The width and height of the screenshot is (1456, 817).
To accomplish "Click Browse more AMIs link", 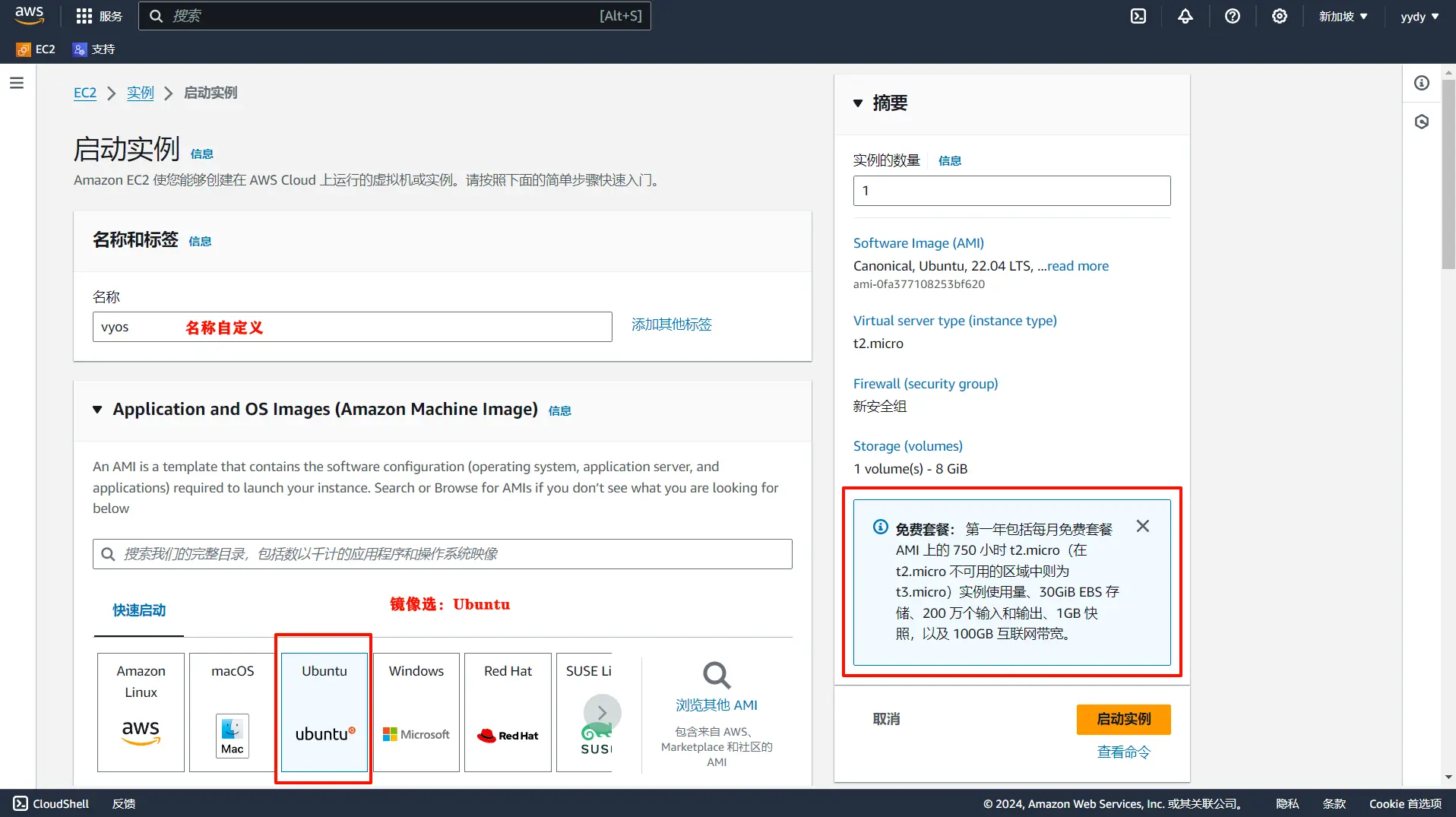I will click(x=717, y=705).
